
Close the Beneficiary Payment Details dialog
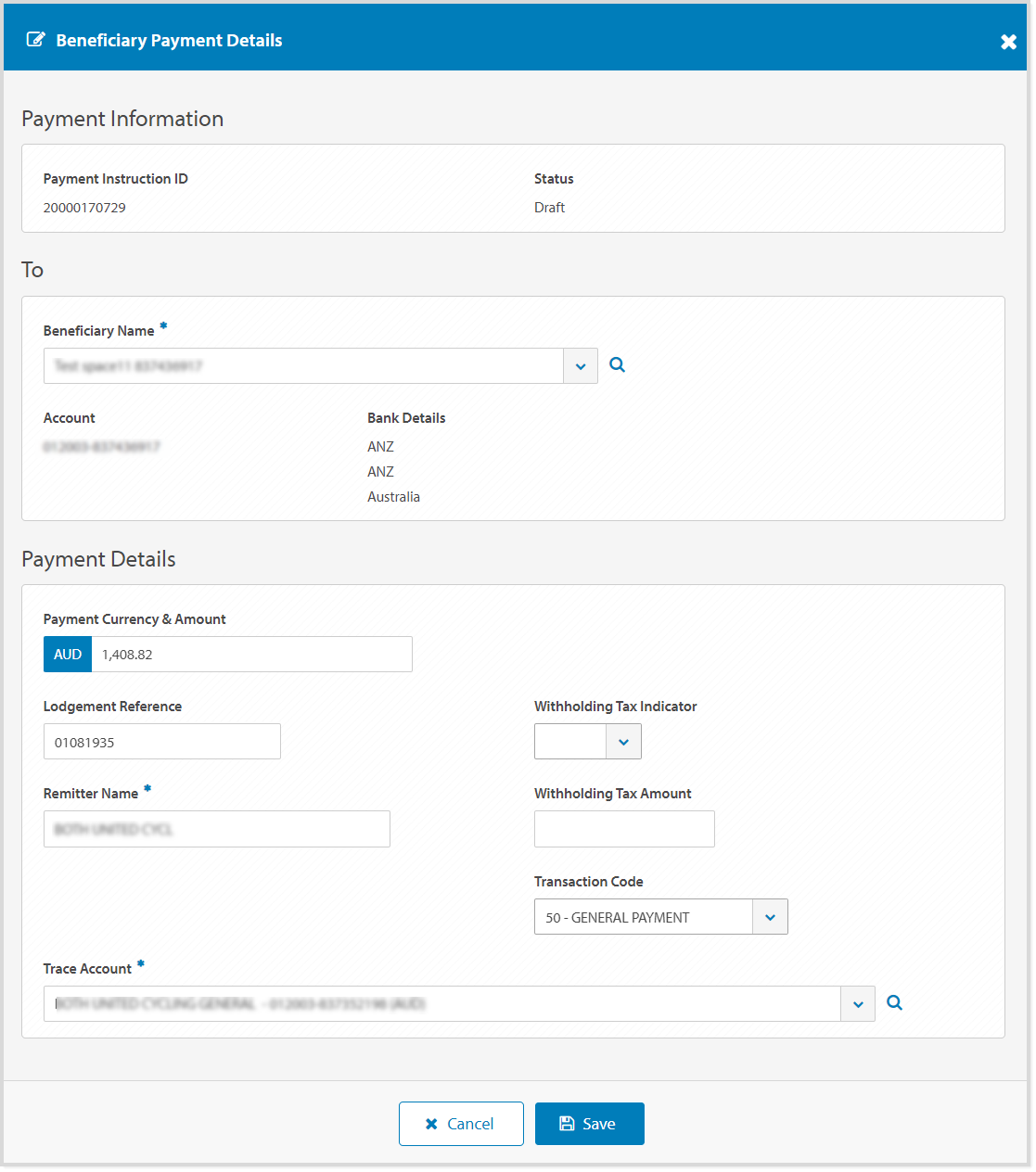(x=1008, y=42)
